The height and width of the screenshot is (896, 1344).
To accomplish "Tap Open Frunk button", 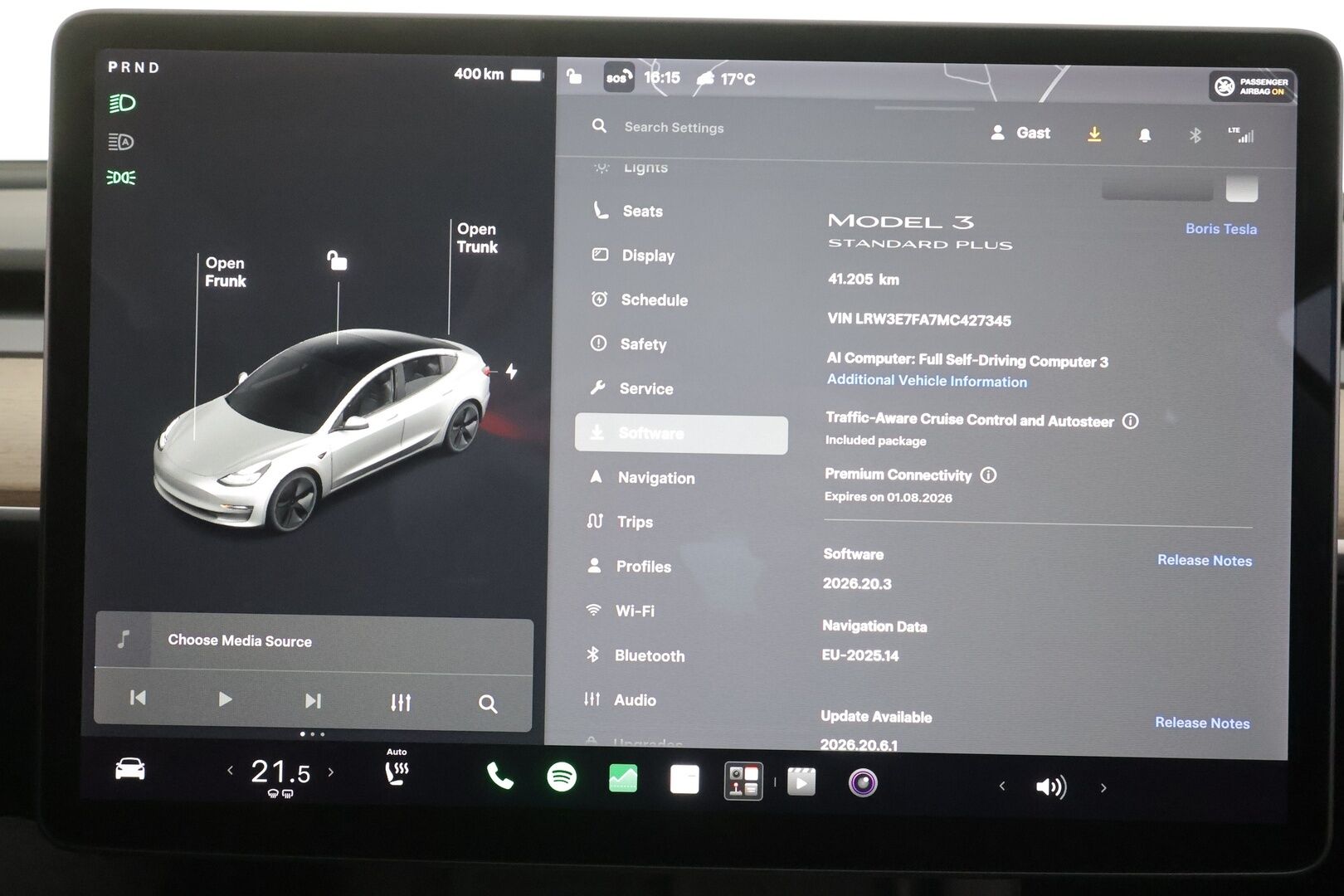I will pyautogui.click(x=225, y=272).
